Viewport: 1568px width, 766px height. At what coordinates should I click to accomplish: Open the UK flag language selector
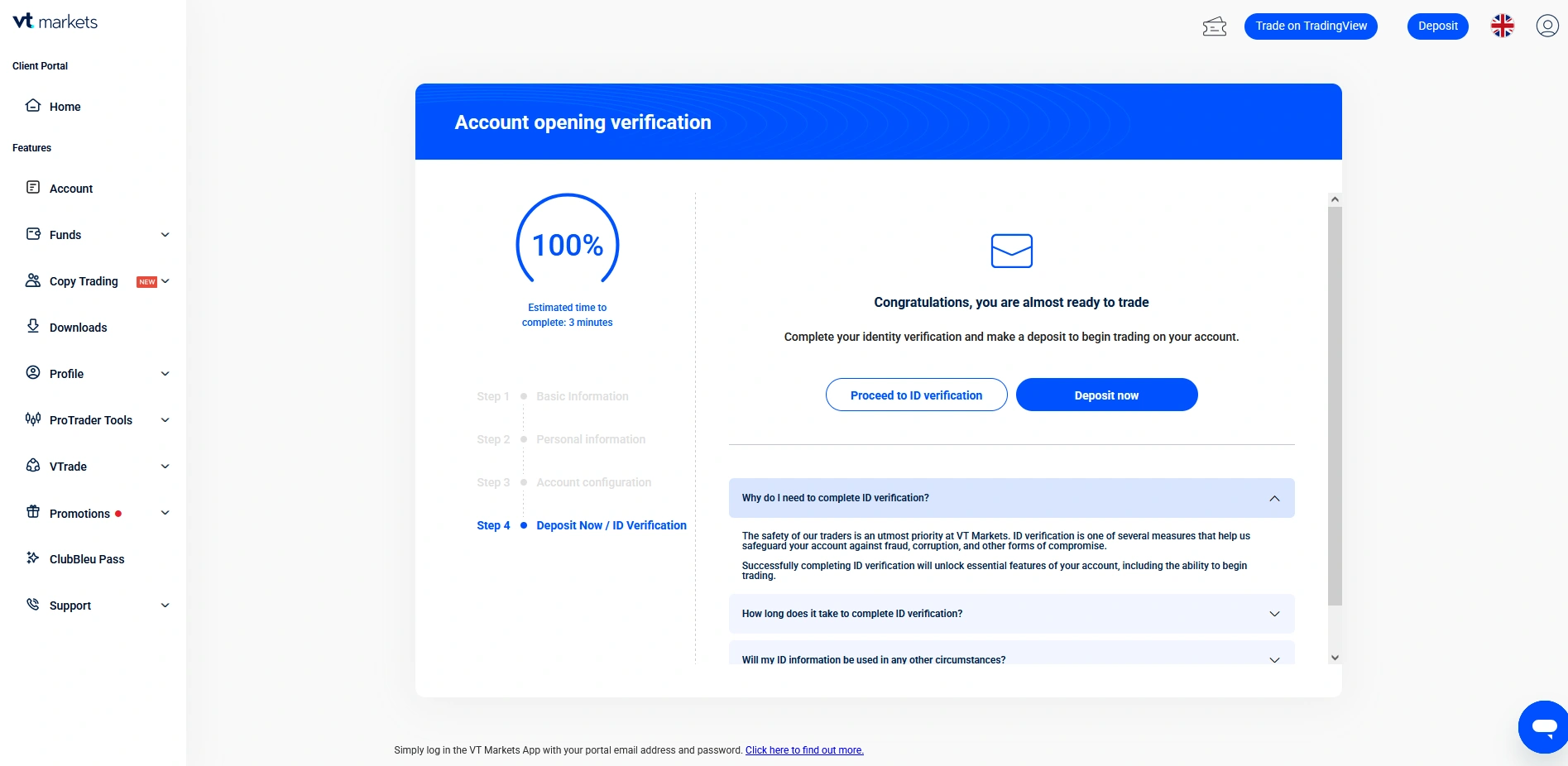[x=1502, y=26]
